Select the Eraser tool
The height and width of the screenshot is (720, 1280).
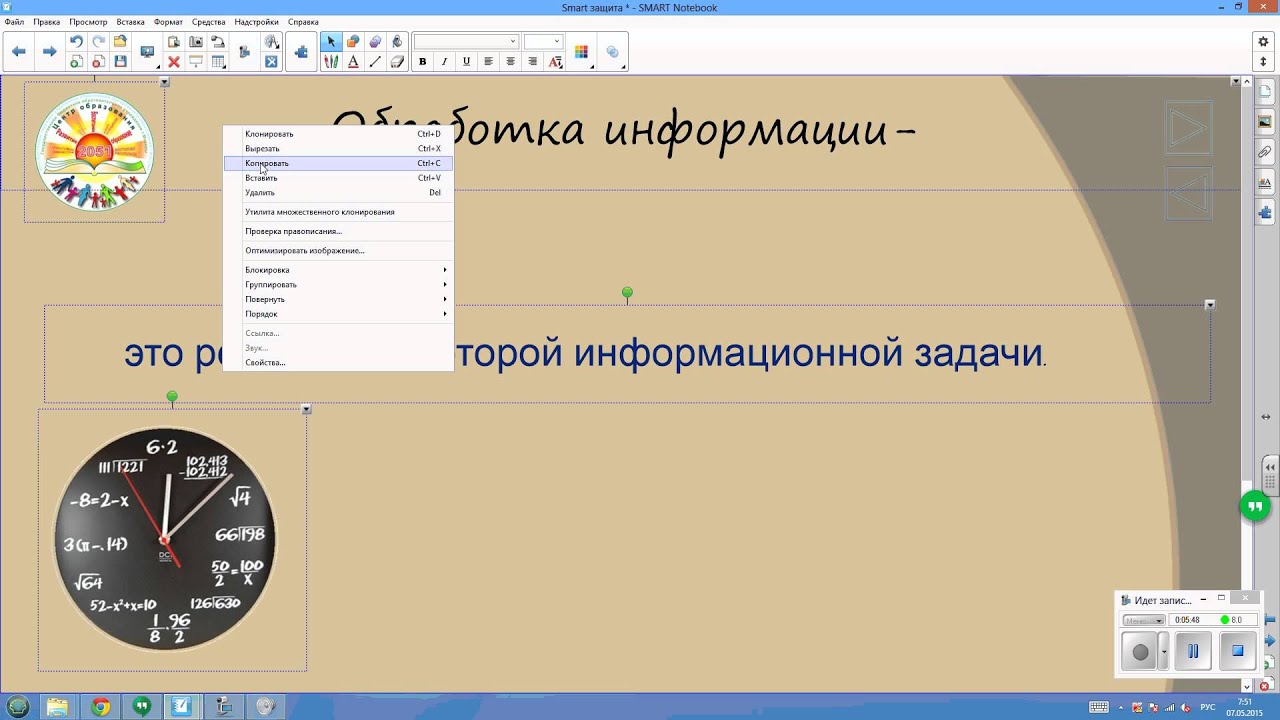(397, 61)
